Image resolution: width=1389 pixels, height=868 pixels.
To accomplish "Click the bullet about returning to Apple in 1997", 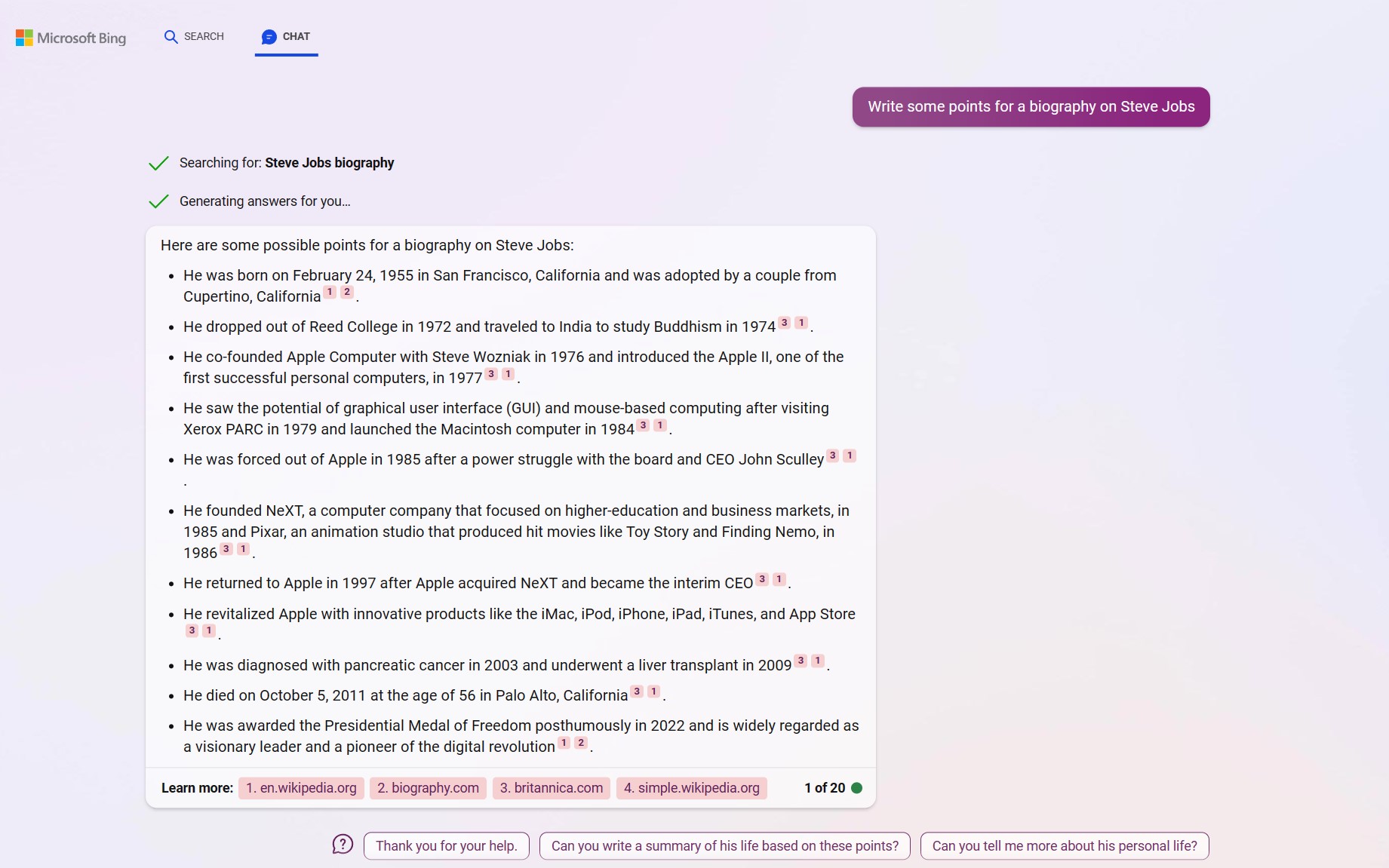I will point(487,583).
